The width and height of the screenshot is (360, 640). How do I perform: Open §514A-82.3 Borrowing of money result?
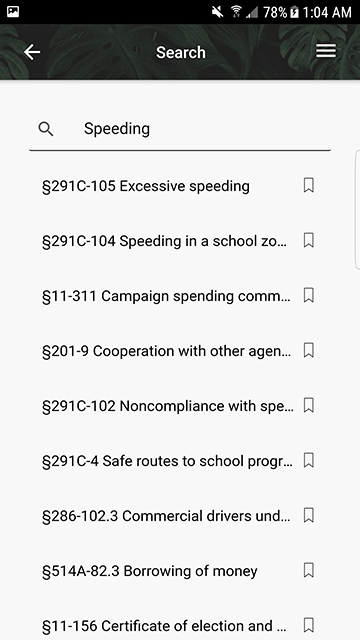point(149,571)
